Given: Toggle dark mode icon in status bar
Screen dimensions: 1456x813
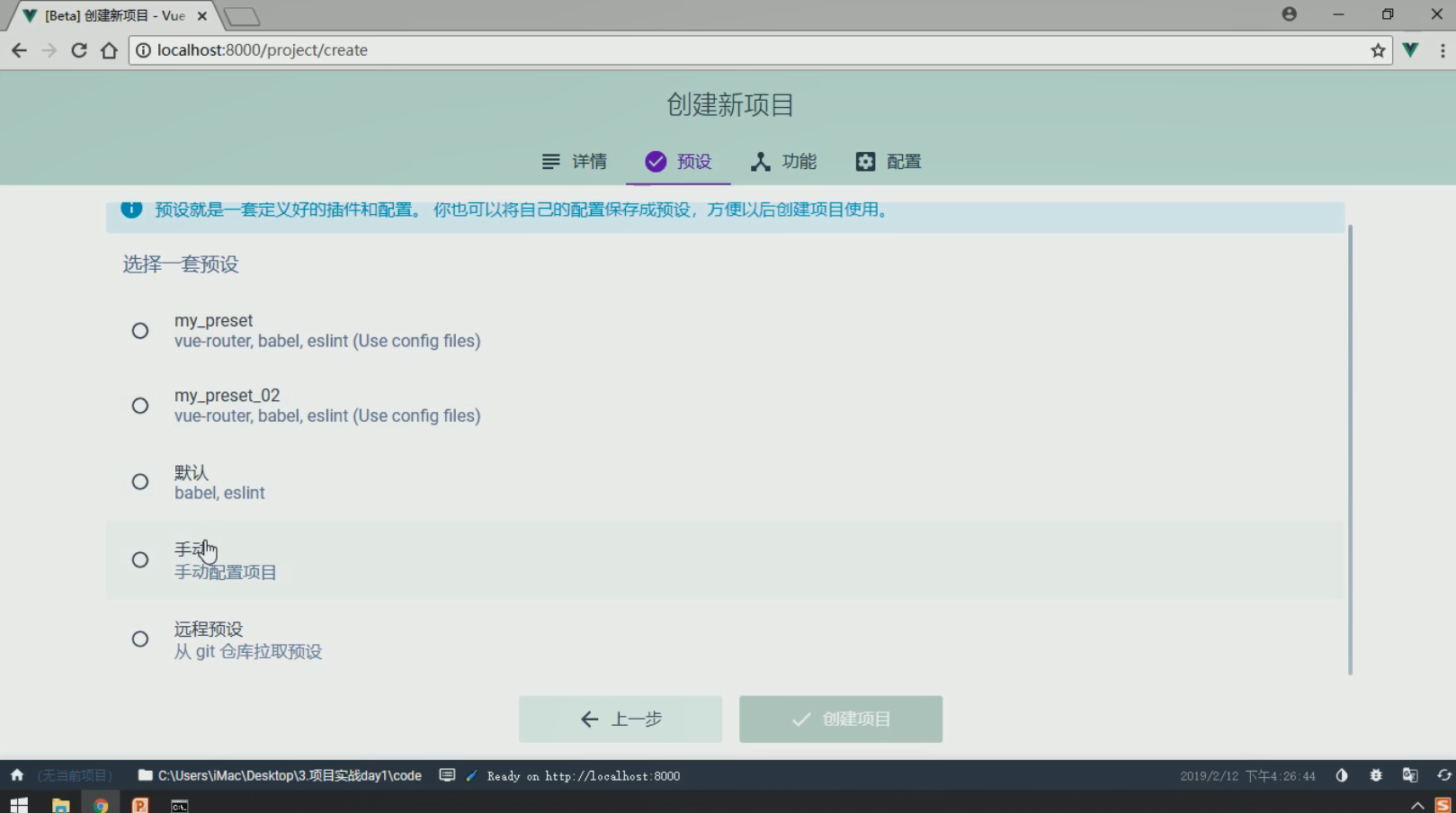Looking at the screenshot, I should tap(1342, 775).
